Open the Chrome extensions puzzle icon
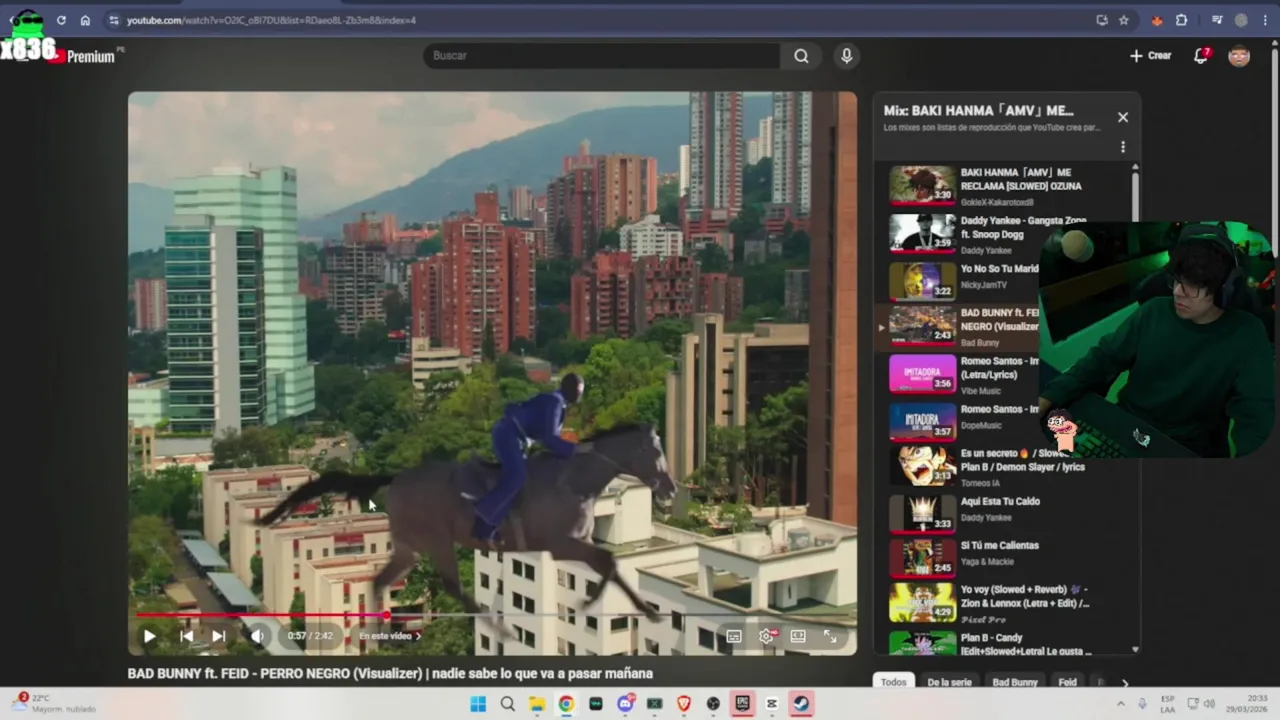The image size is (1280, 720). [1182, 20]
